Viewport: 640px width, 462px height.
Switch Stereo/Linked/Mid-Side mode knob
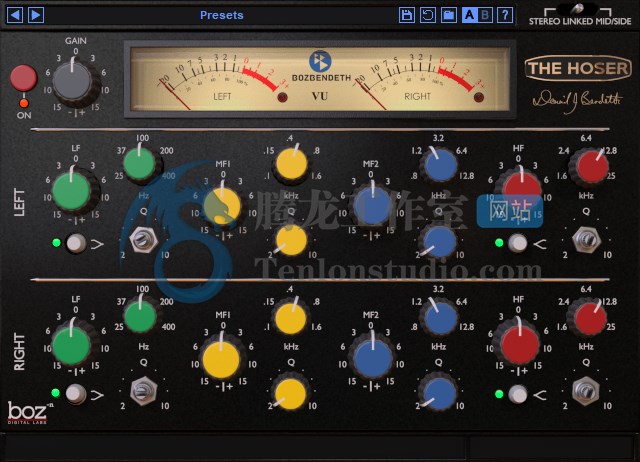click(x=578, y=8)
